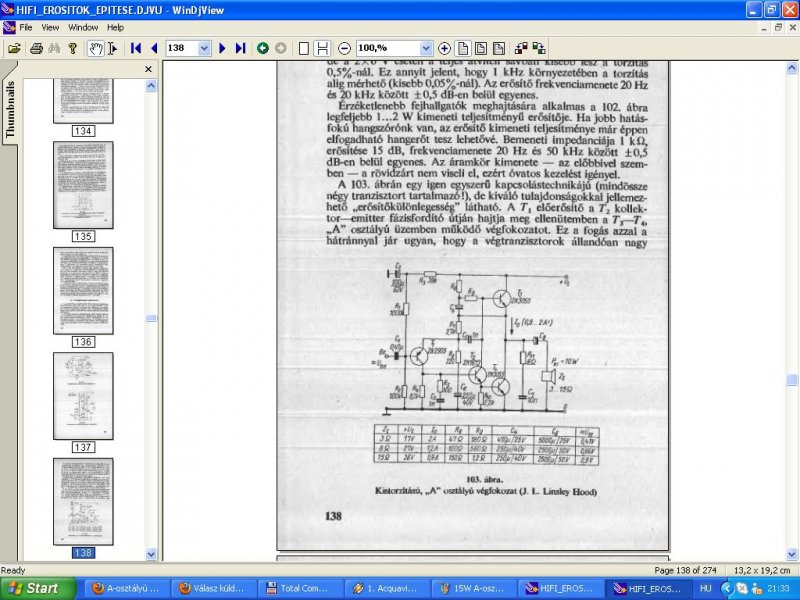Click into the page number field
800x600 pixels.
pos(182,48)
